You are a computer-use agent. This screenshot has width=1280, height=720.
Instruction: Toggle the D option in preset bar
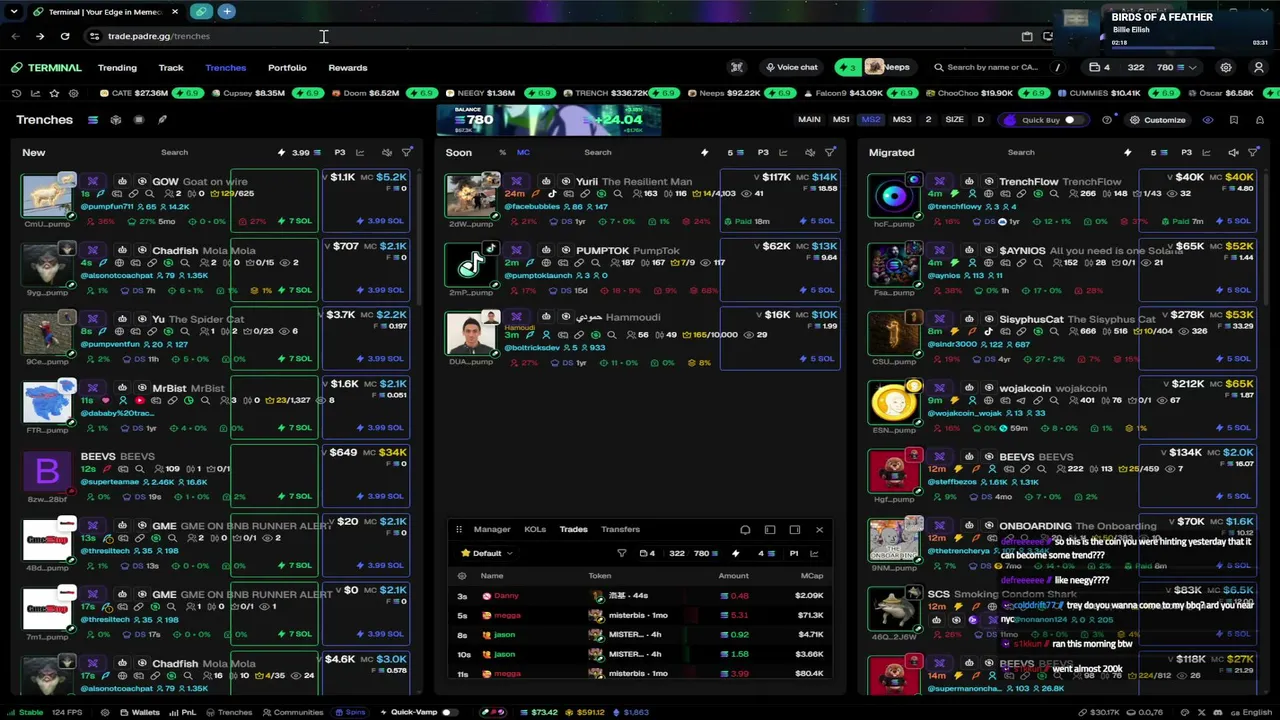coord(980,120)
